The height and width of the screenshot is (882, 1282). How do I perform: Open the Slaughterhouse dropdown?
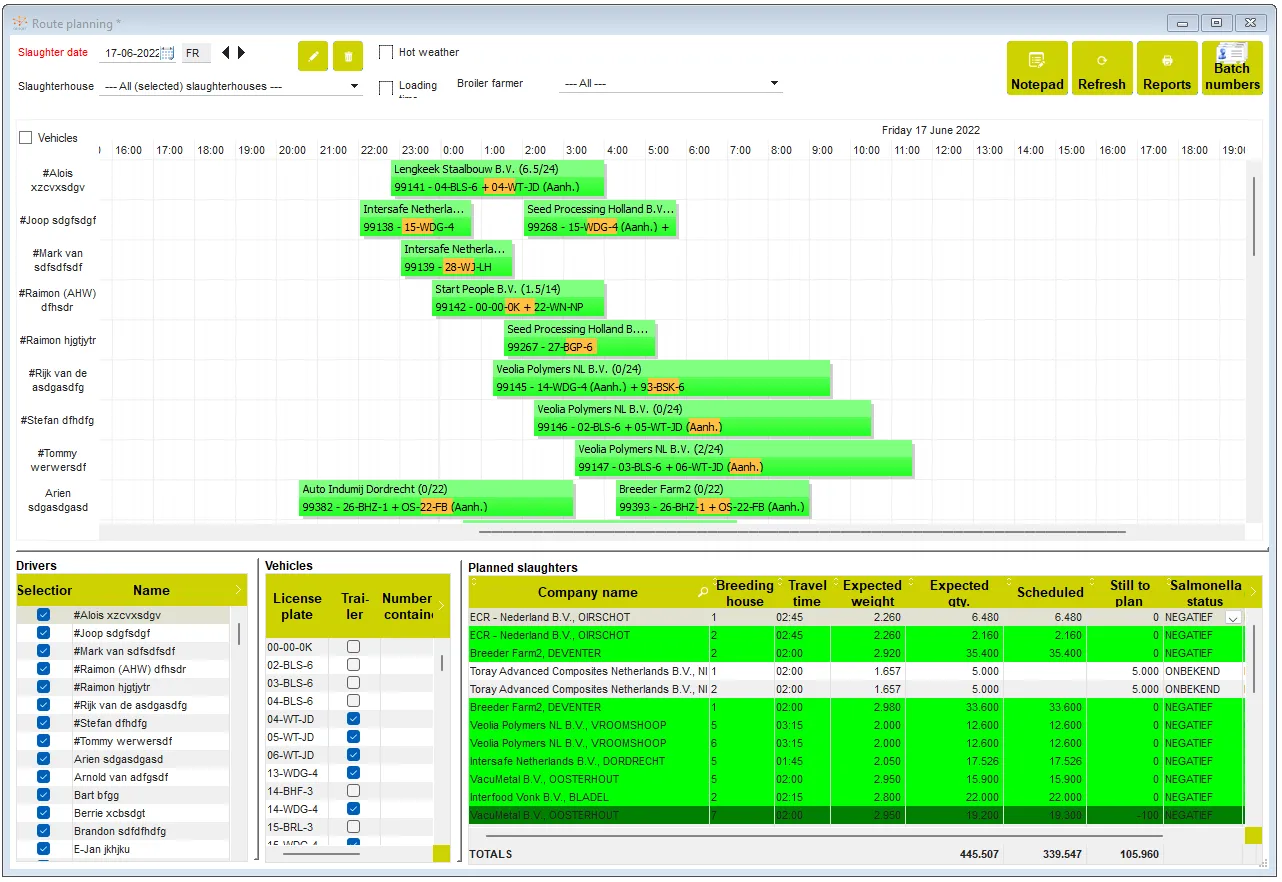(x=354, y=86)
